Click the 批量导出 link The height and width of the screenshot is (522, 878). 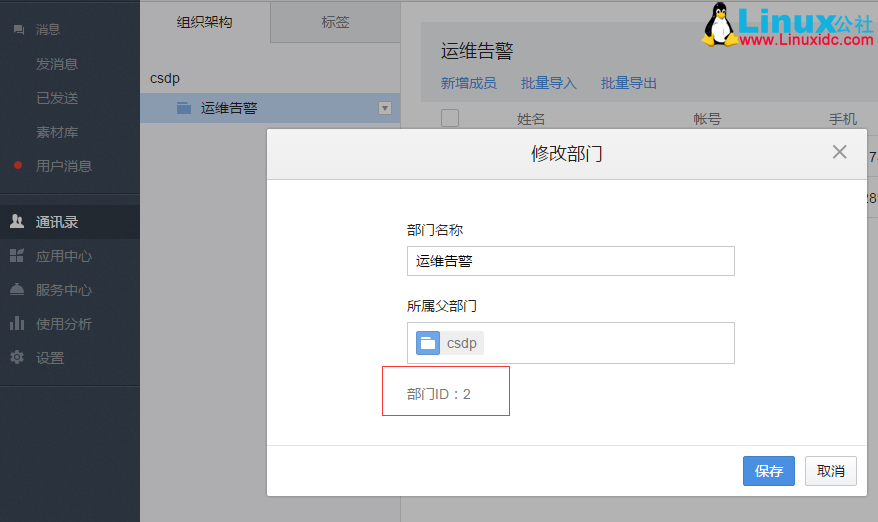point(628,83)
